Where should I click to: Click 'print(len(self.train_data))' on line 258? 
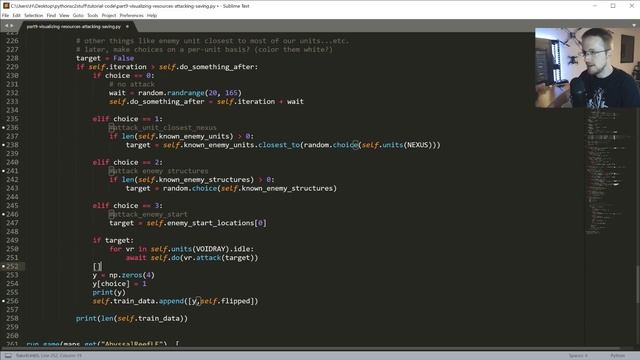(x=132, y=318)
